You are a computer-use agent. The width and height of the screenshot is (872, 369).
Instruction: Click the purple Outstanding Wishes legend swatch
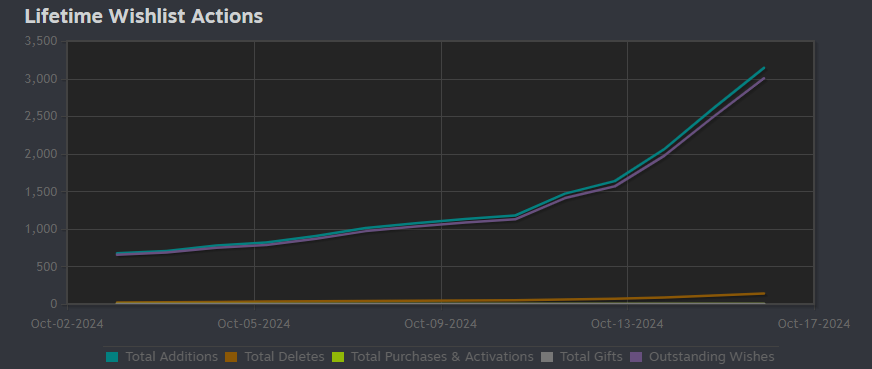(x=636, y=357)
